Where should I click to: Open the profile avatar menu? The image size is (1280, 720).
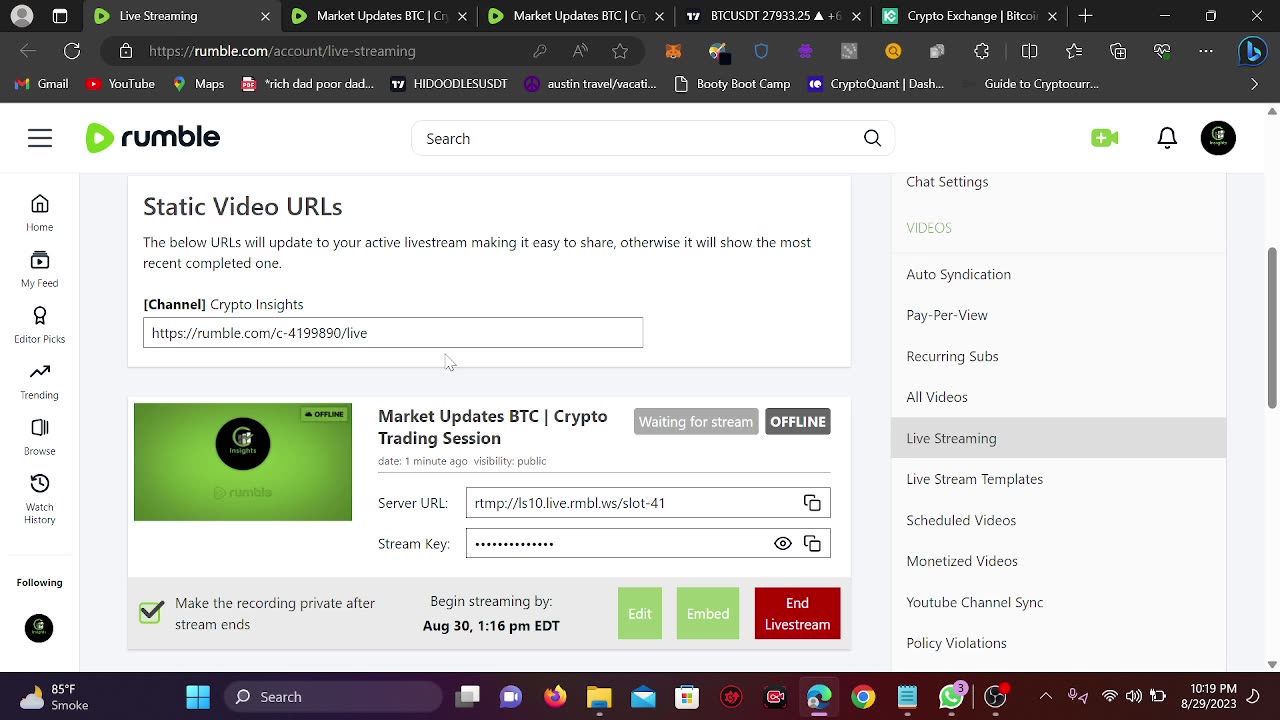coord(1218,138)
